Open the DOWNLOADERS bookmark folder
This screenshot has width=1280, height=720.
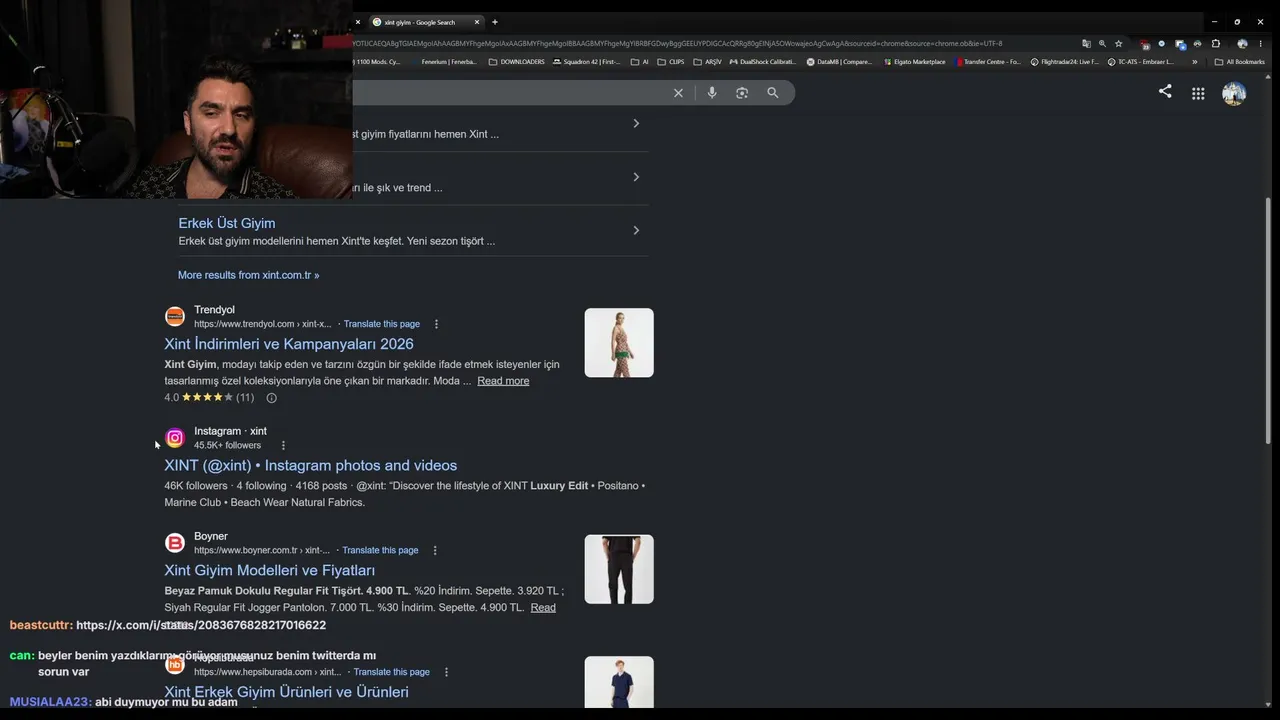pyautogui.click(x=517, y=62)
